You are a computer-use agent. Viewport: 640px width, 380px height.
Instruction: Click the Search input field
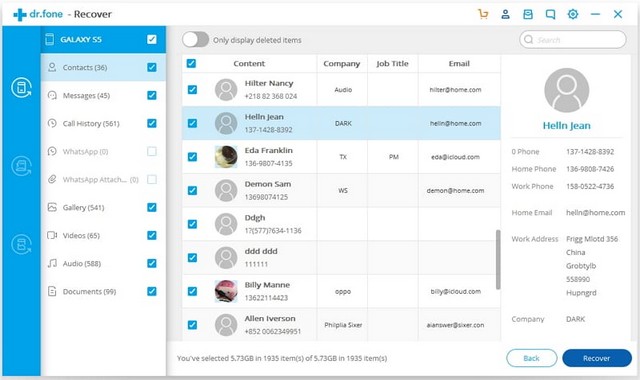click(573, 40)
